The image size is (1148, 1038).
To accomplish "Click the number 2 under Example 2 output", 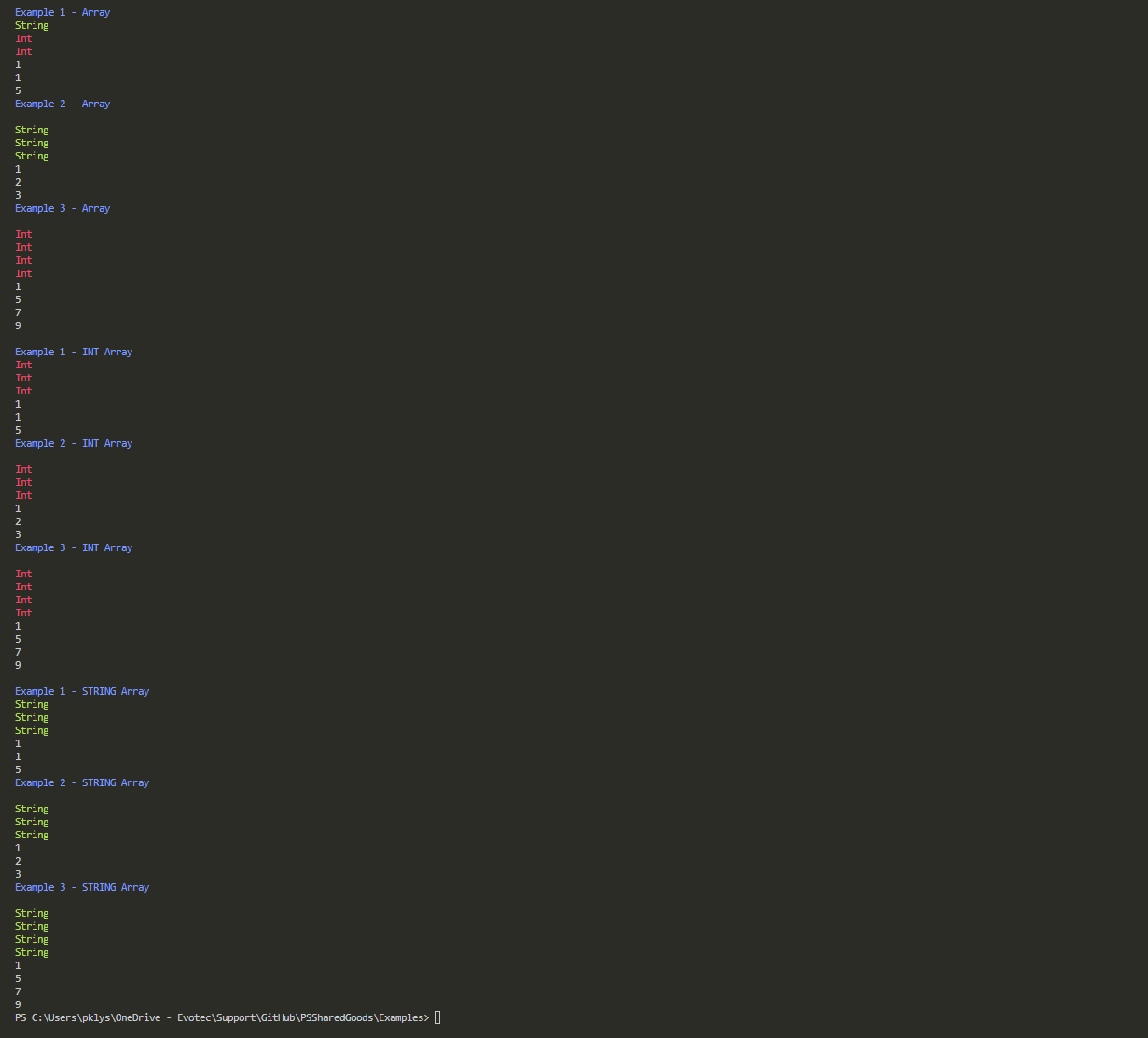I will click(x=17, y=181).
